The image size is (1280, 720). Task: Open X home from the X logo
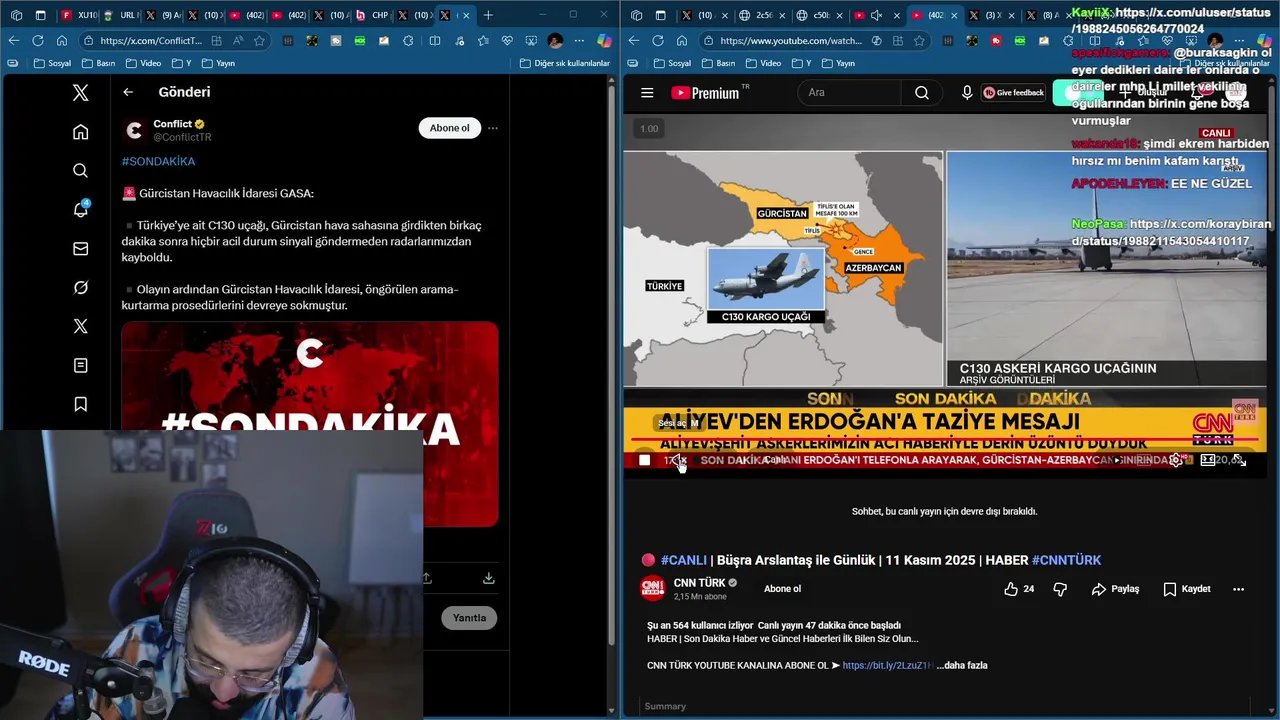[x=81, y=93]
